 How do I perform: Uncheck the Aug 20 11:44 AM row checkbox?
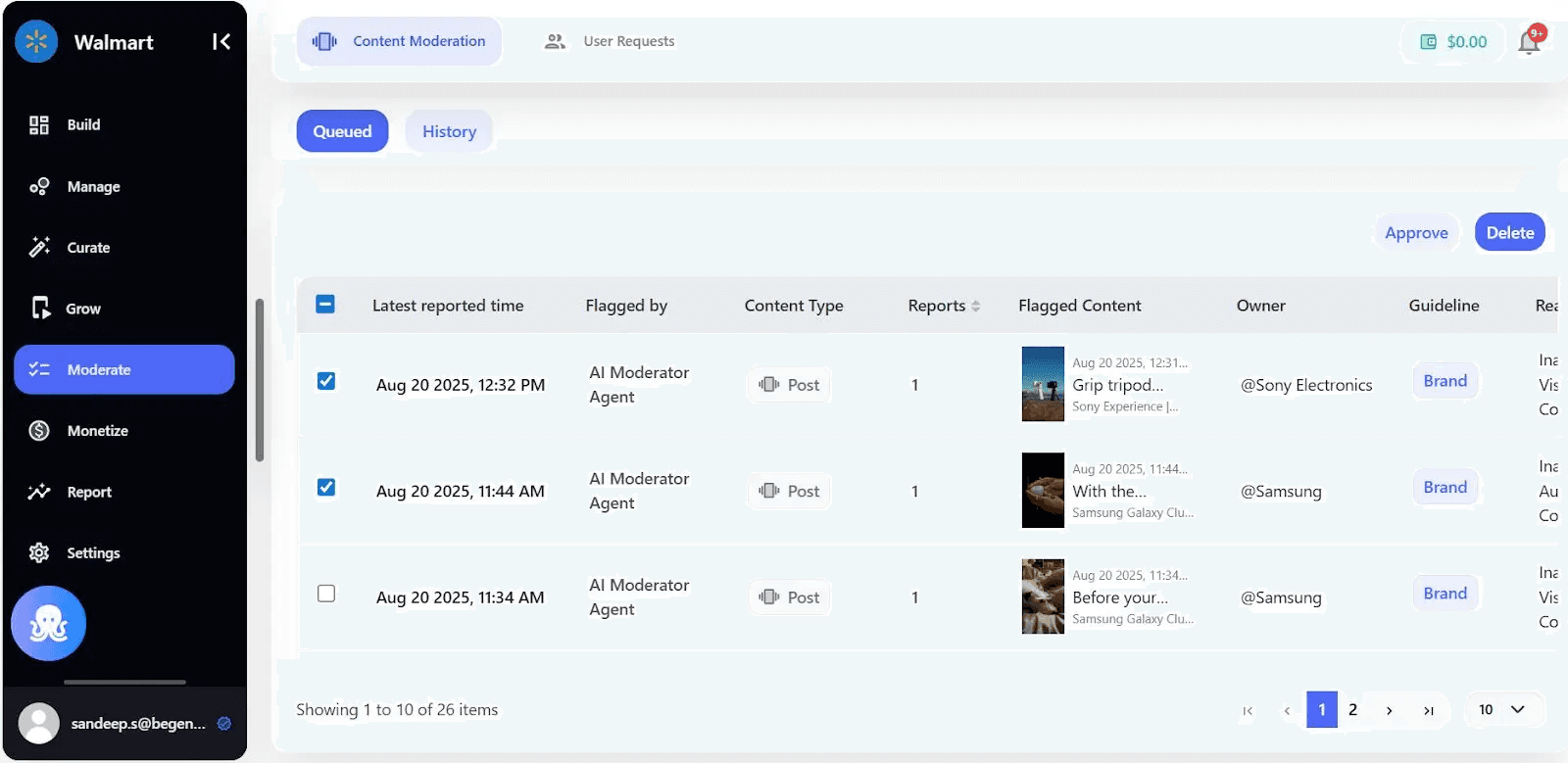326,487
